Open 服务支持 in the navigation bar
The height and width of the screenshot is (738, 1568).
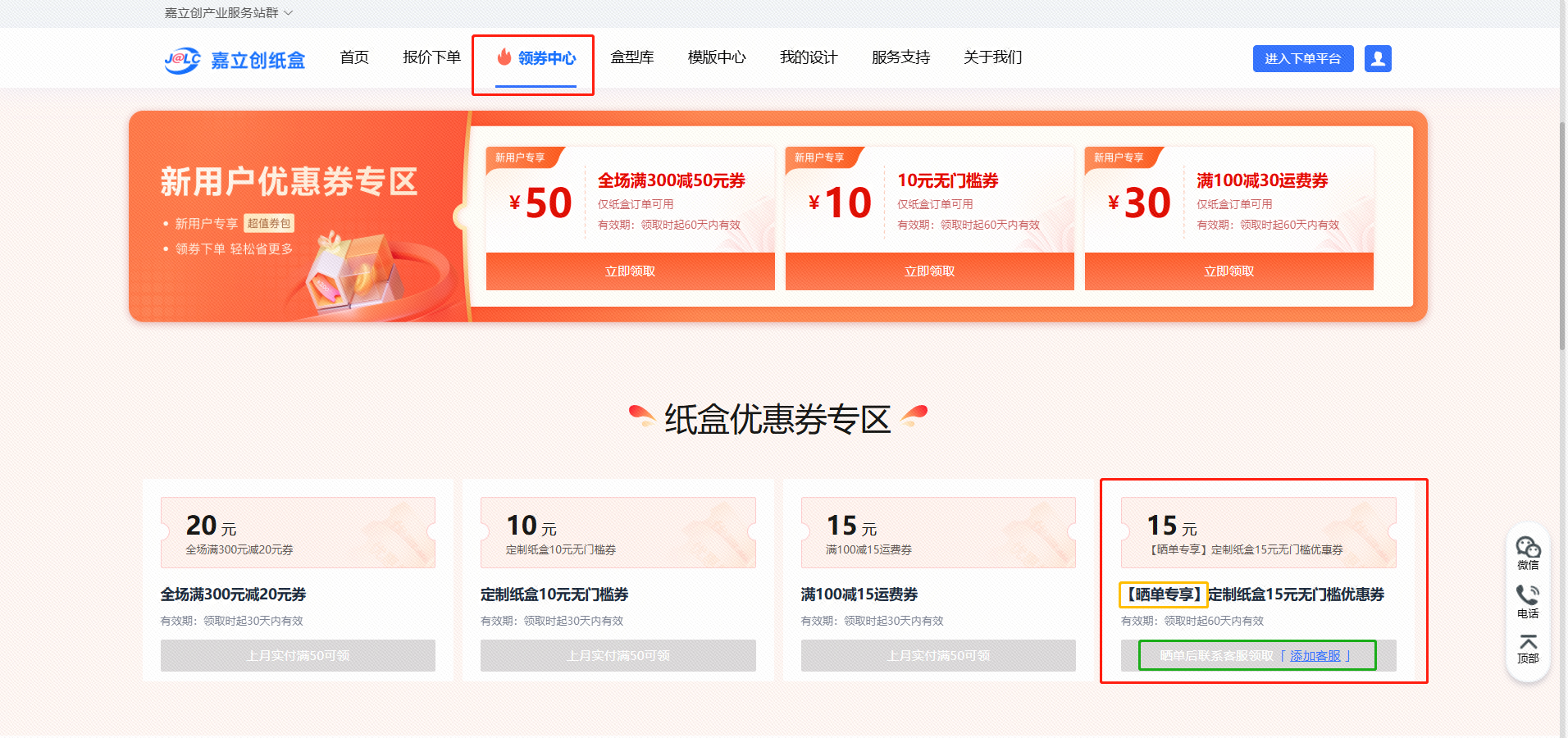coord(900,57)
